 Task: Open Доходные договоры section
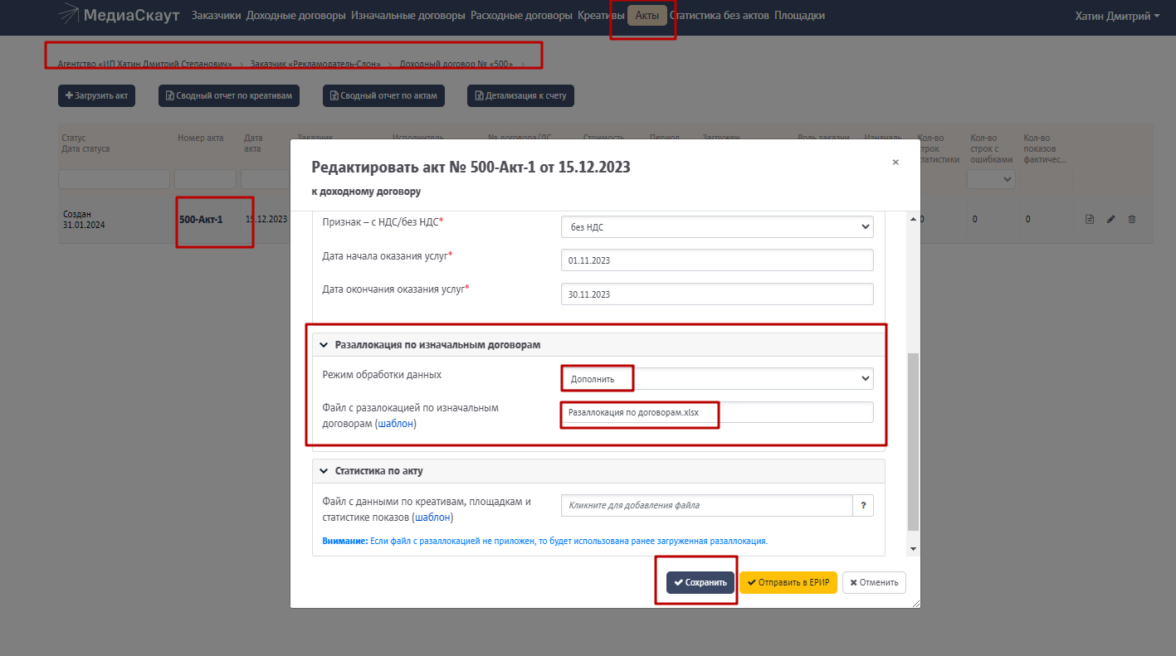point(296,15)
